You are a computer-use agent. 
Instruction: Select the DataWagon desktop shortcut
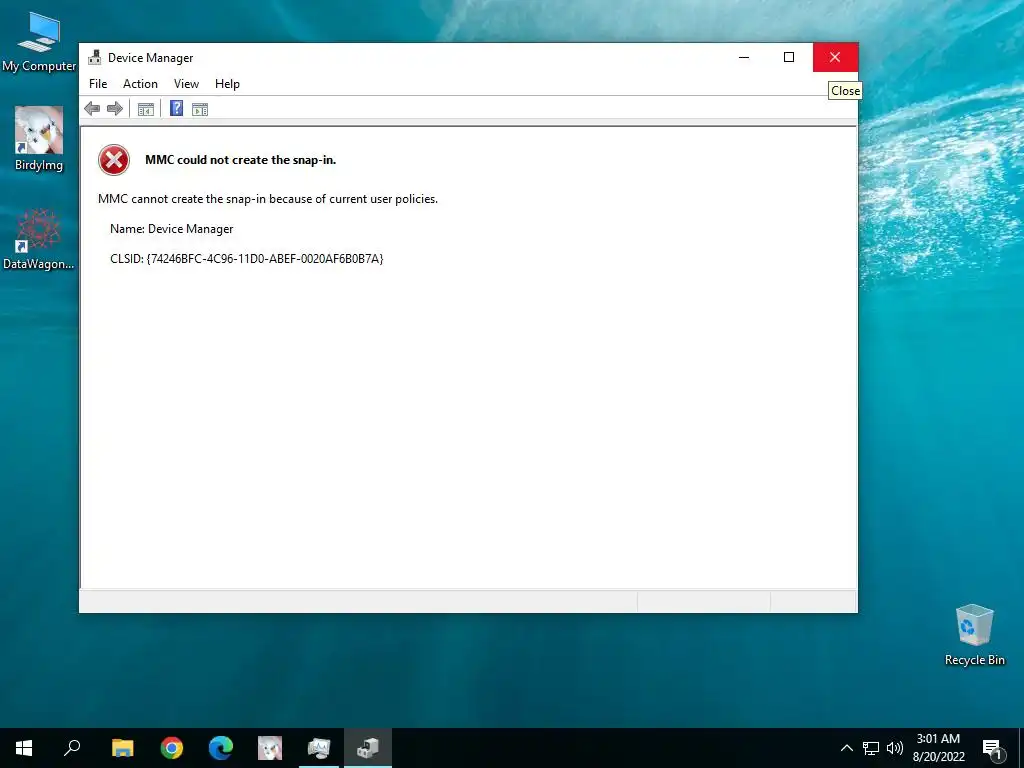(39, 239)
